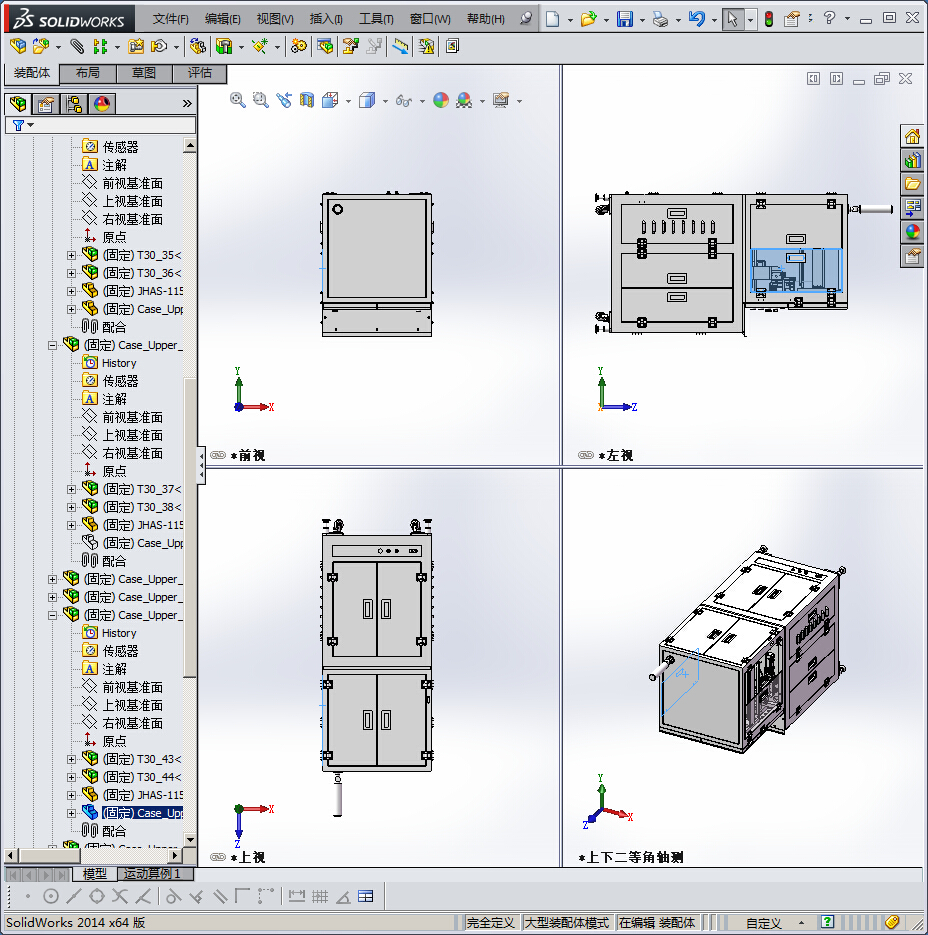Open the 工具(T) menu
The width and height of the screenshot is (928, 935).
point(376,19)
